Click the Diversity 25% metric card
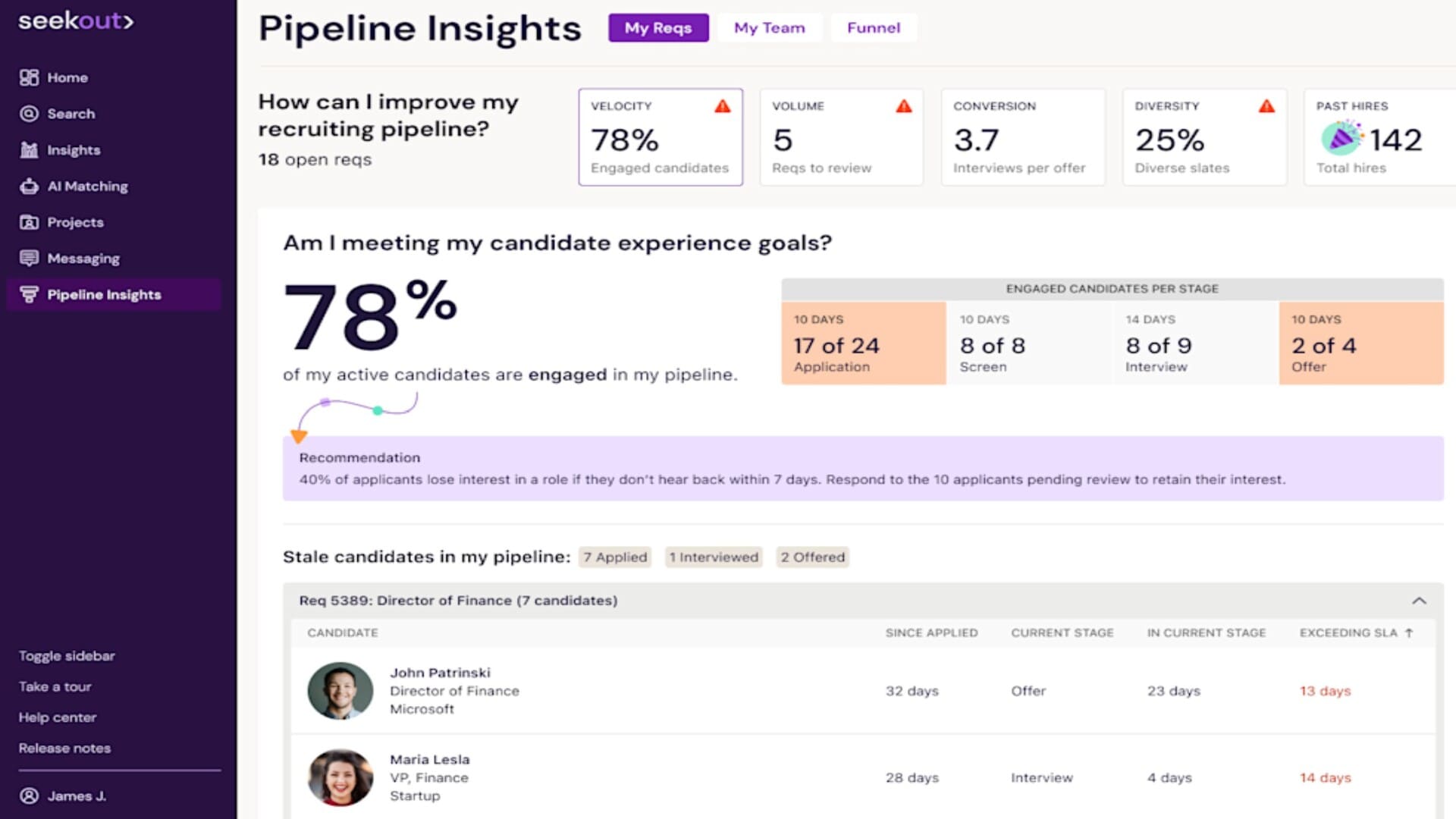This screenshot has width=1456, height=819. click(x=1204, y=137)
